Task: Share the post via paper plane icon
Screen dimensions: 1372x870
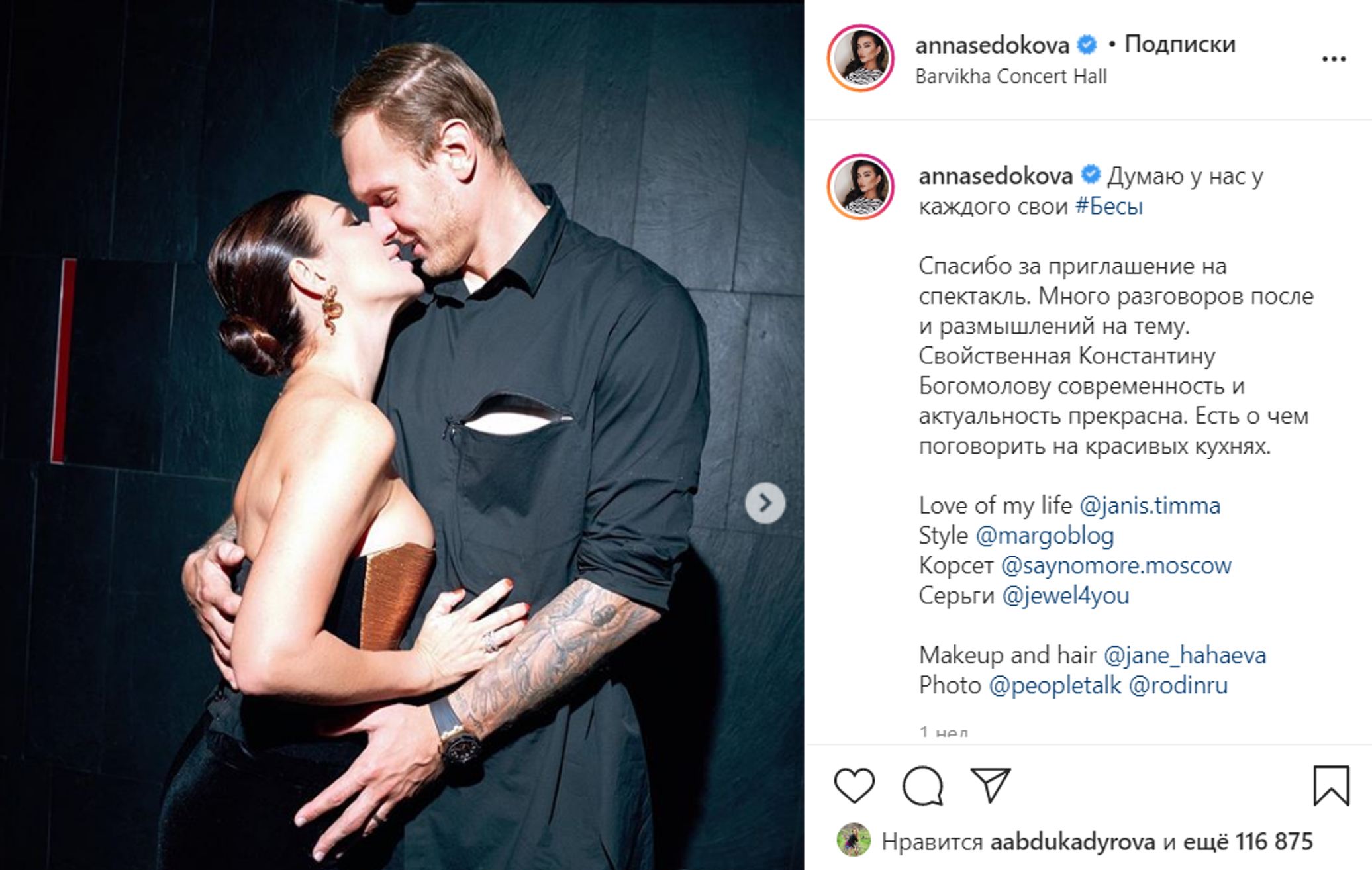Action: [991, 785]
